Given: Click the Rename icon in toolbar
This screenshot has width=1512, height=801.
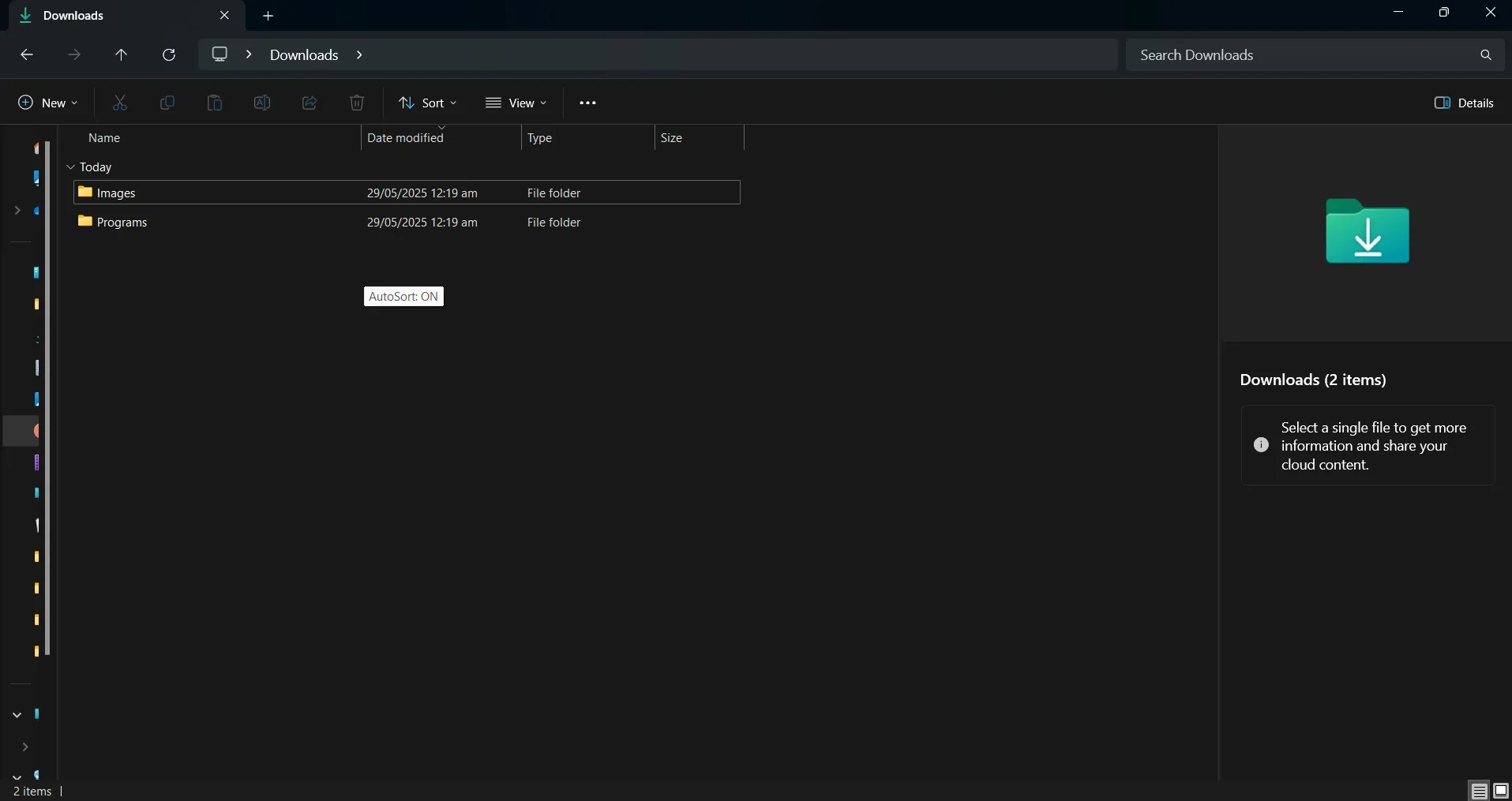Looking at the screenshot, I should click(x=262, y=103).
